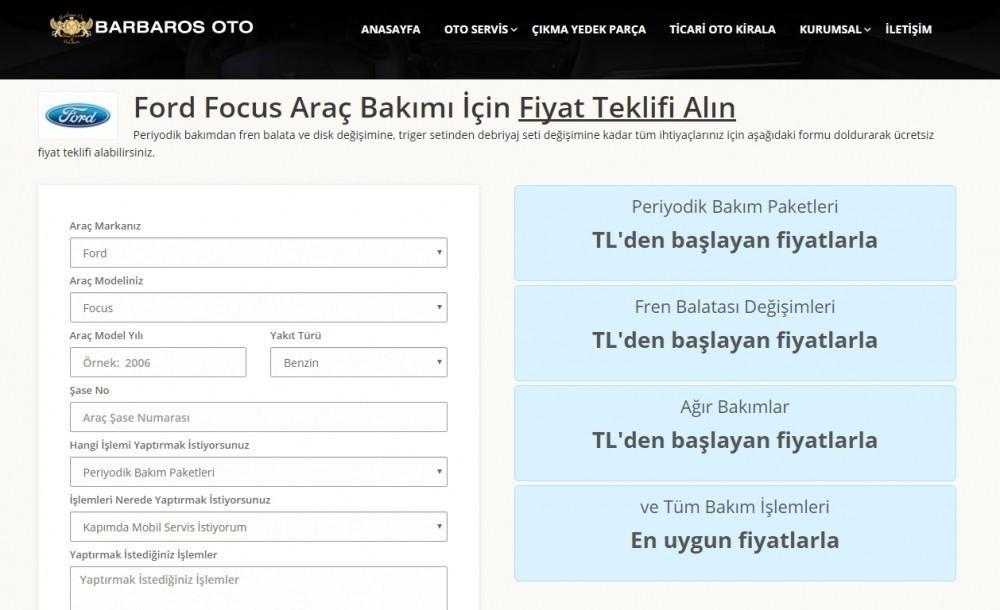The width and height of the screenshot is (1000, 610).
Task: Focus the Araç Model Yılı field
Action: click(x=158, y=362)
